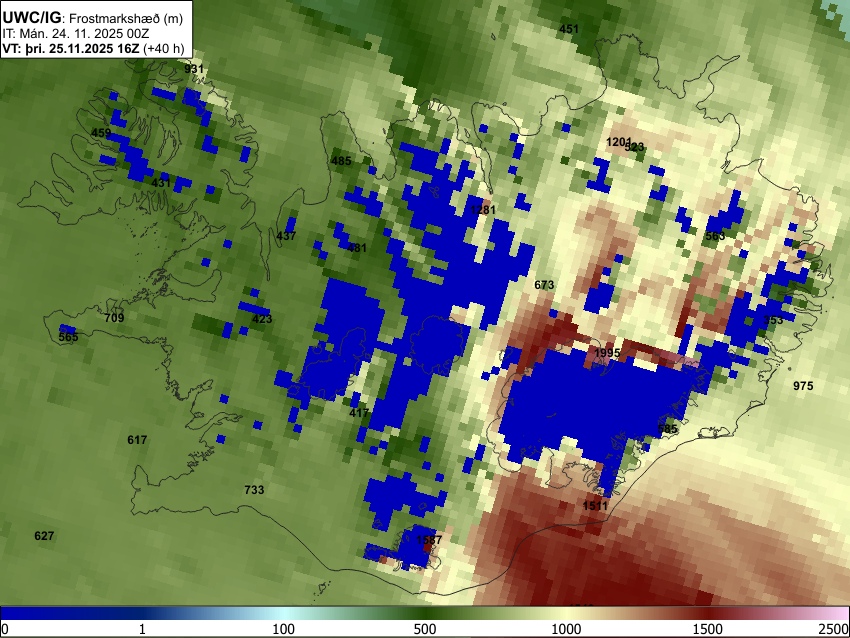This screenshot has height=638, width=850.
Task: Click the legend label '1'
Action: (142, 629)
